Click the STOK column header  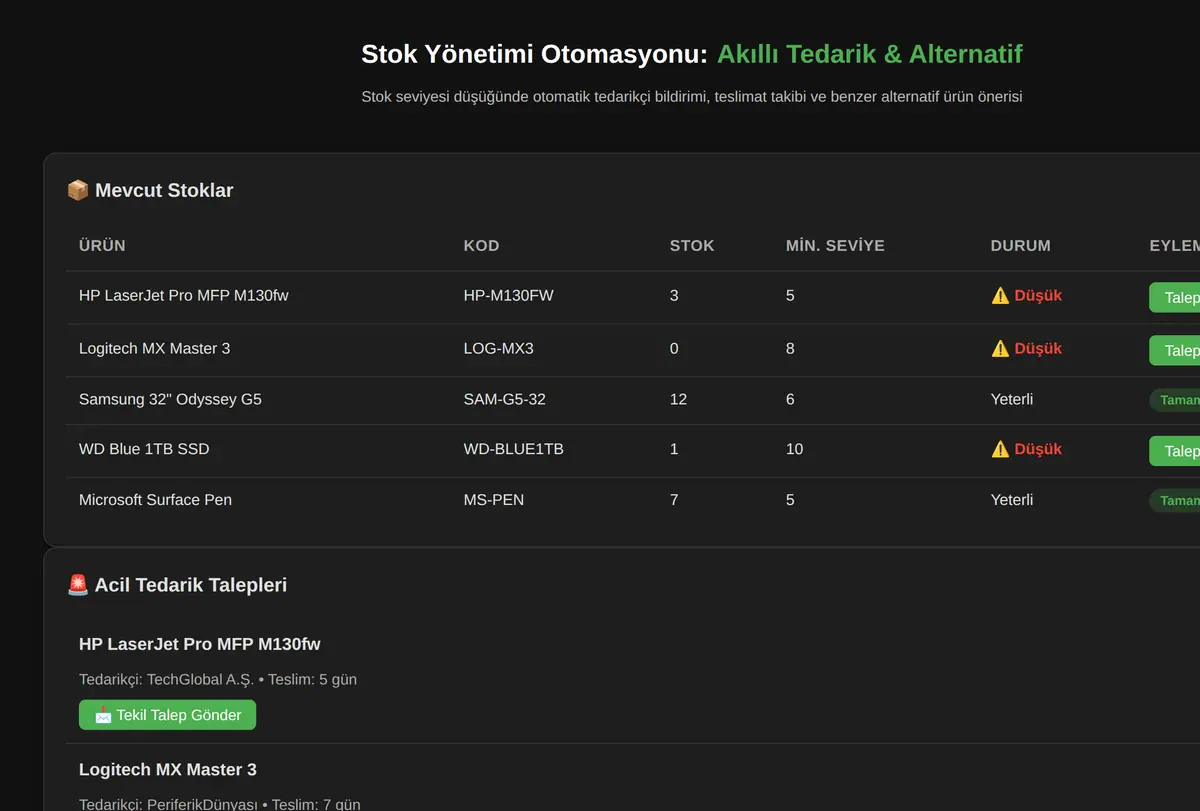coord(692,245)
